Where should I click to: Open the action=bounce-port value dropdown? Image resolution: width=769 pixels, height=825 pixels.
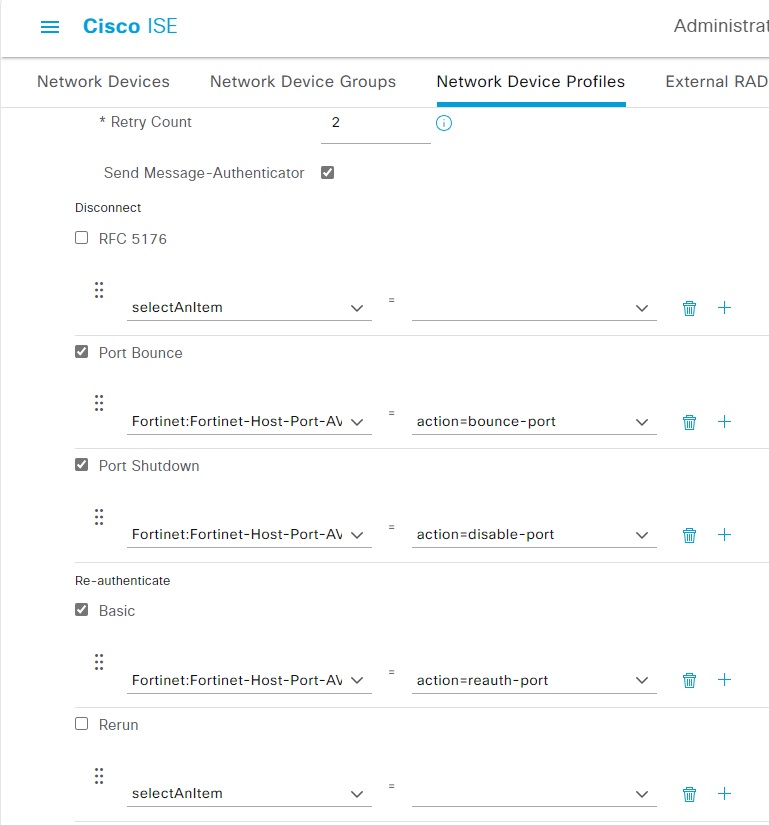point(534,422)
